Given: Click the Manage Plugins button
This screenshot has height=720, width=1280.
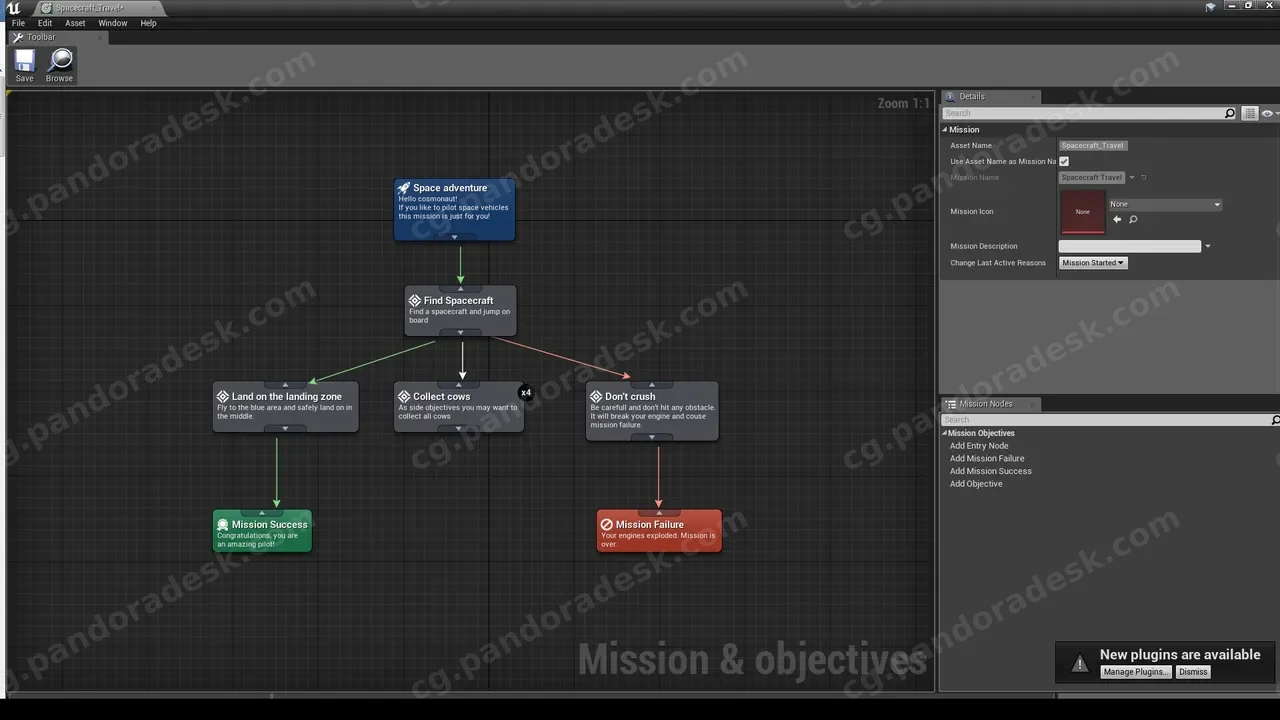Looking at the screenshot, I should coord(1135,672).
